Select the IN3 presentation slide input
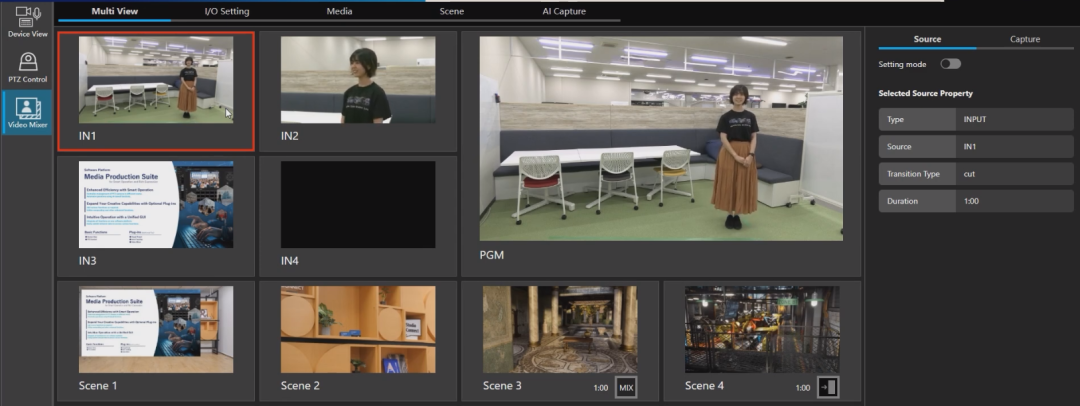Screen dimensions: 1080x406 coord(156,205)
